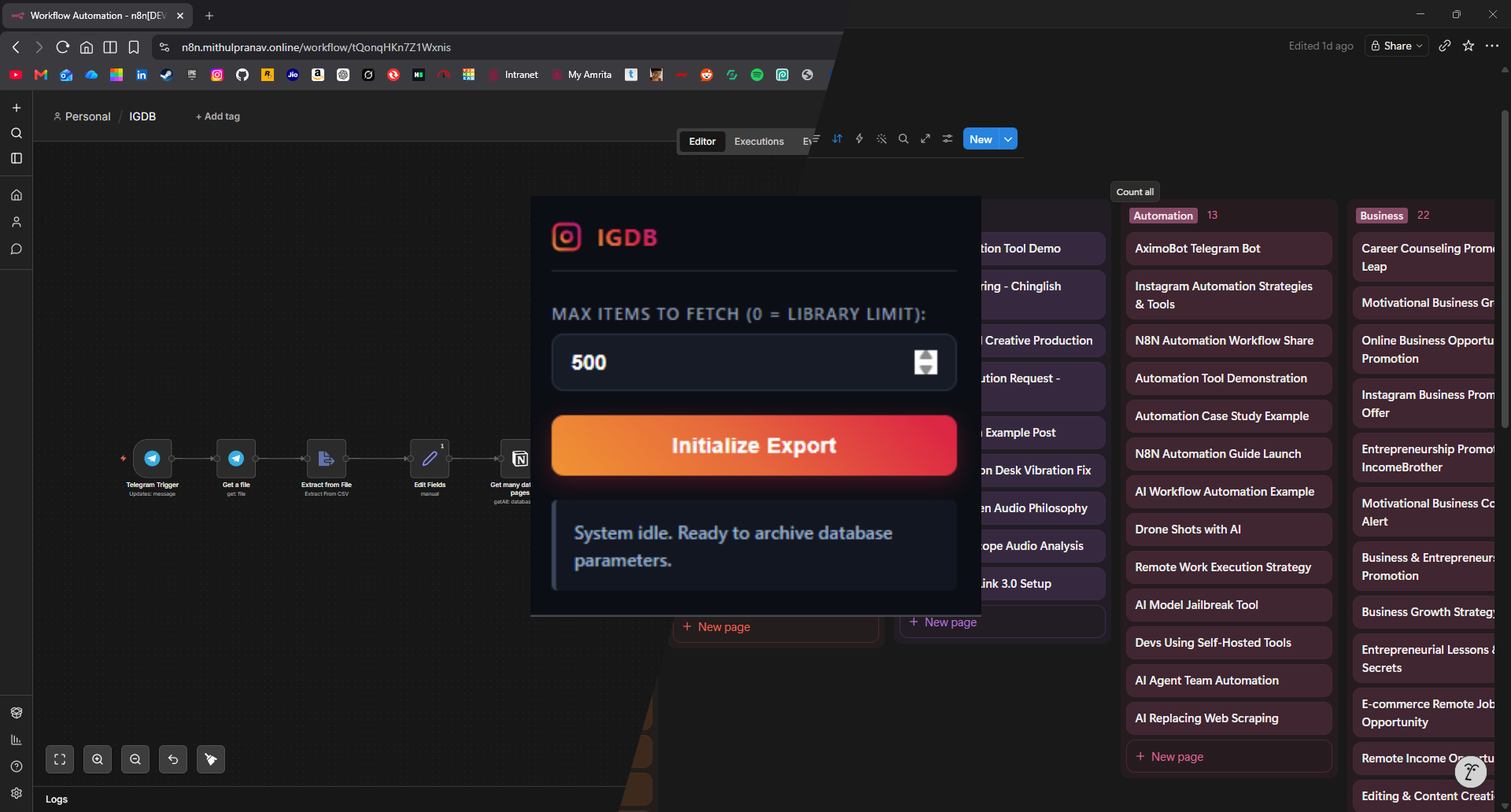Open the settings gear in n8n sidebar
Viewport: 1511px width, 812px height.
point(17,793)
